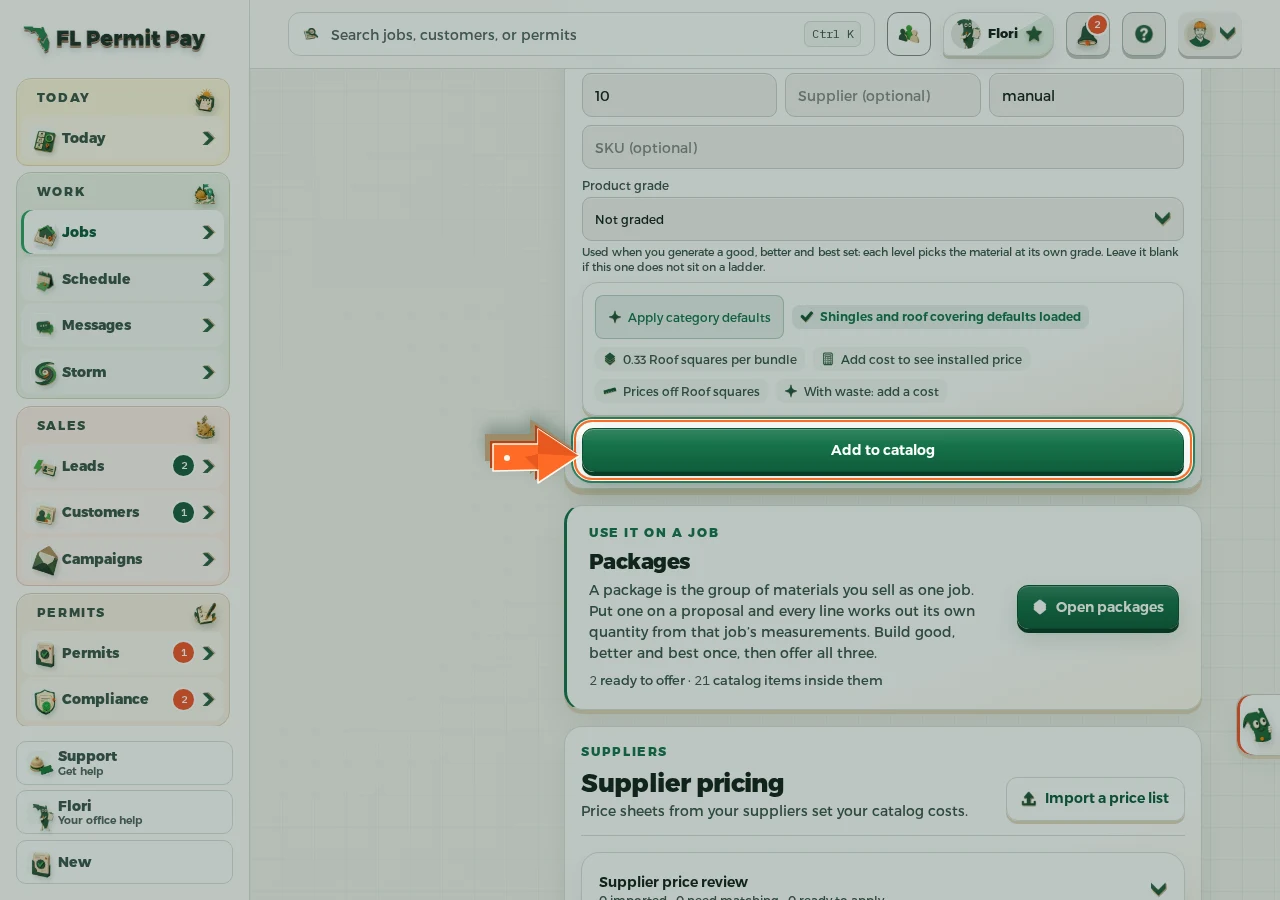This screenshot has height=900, width=1280.
Task: Go to Customers in the sidebar
Action: [123, 512]
